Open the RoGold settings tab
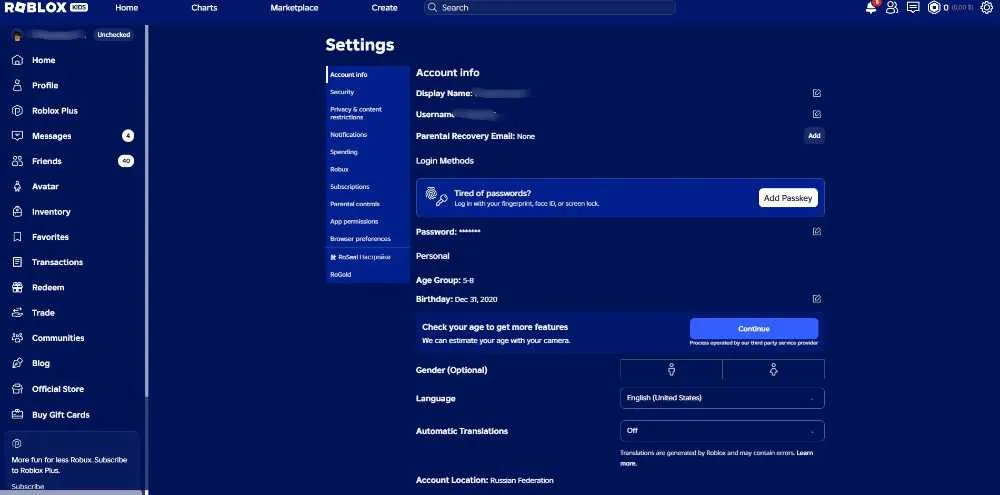 click(367, 274)
